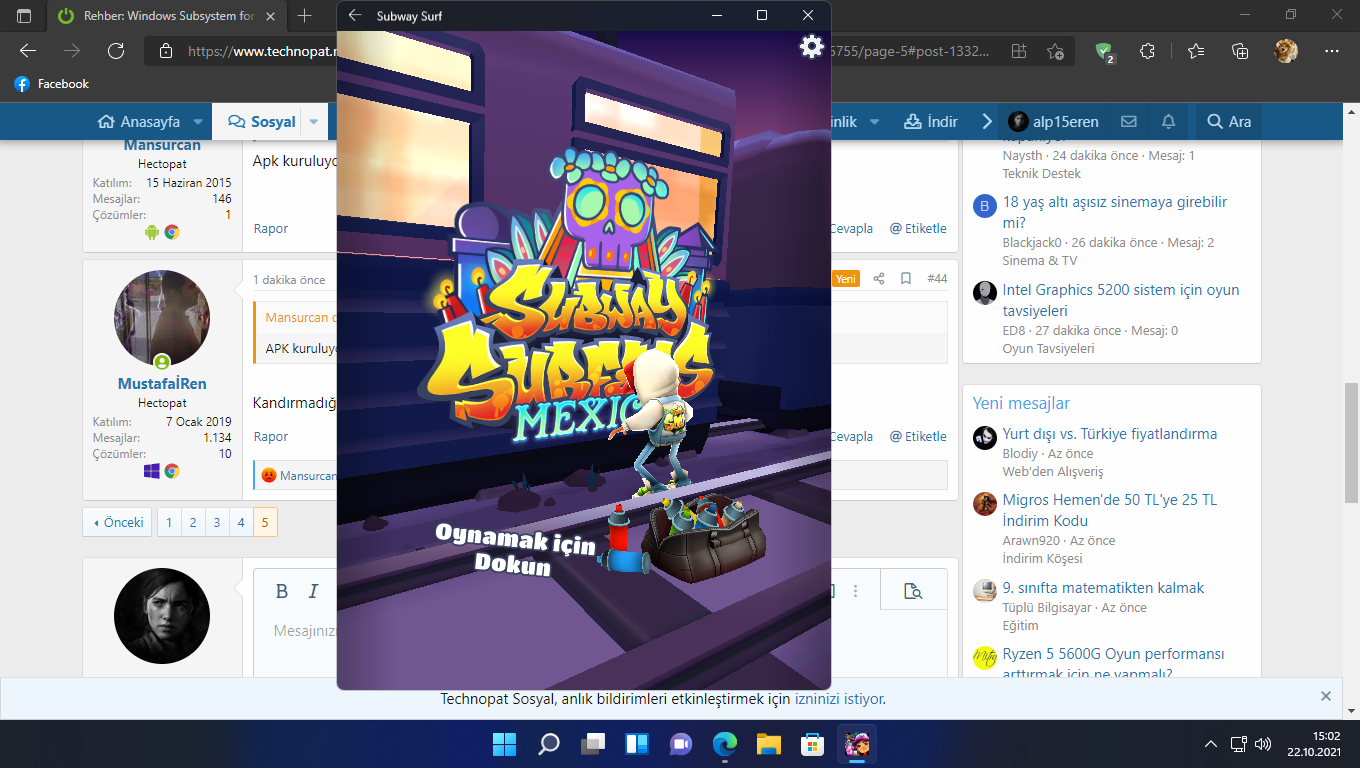Open a new browser tab
The image size is (1360, 768).
coord(305,16)
